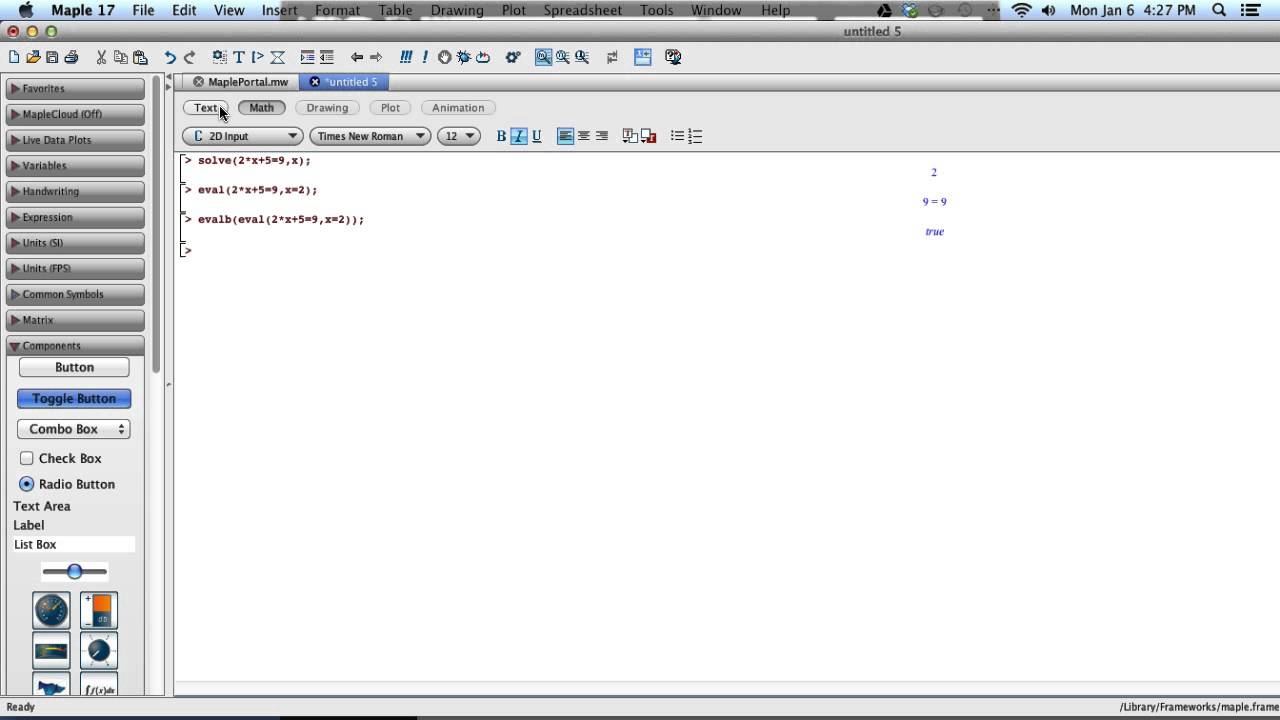Tick the Check Box component
This screenshot has width=1280, height=720.
[x=27, y=458]
